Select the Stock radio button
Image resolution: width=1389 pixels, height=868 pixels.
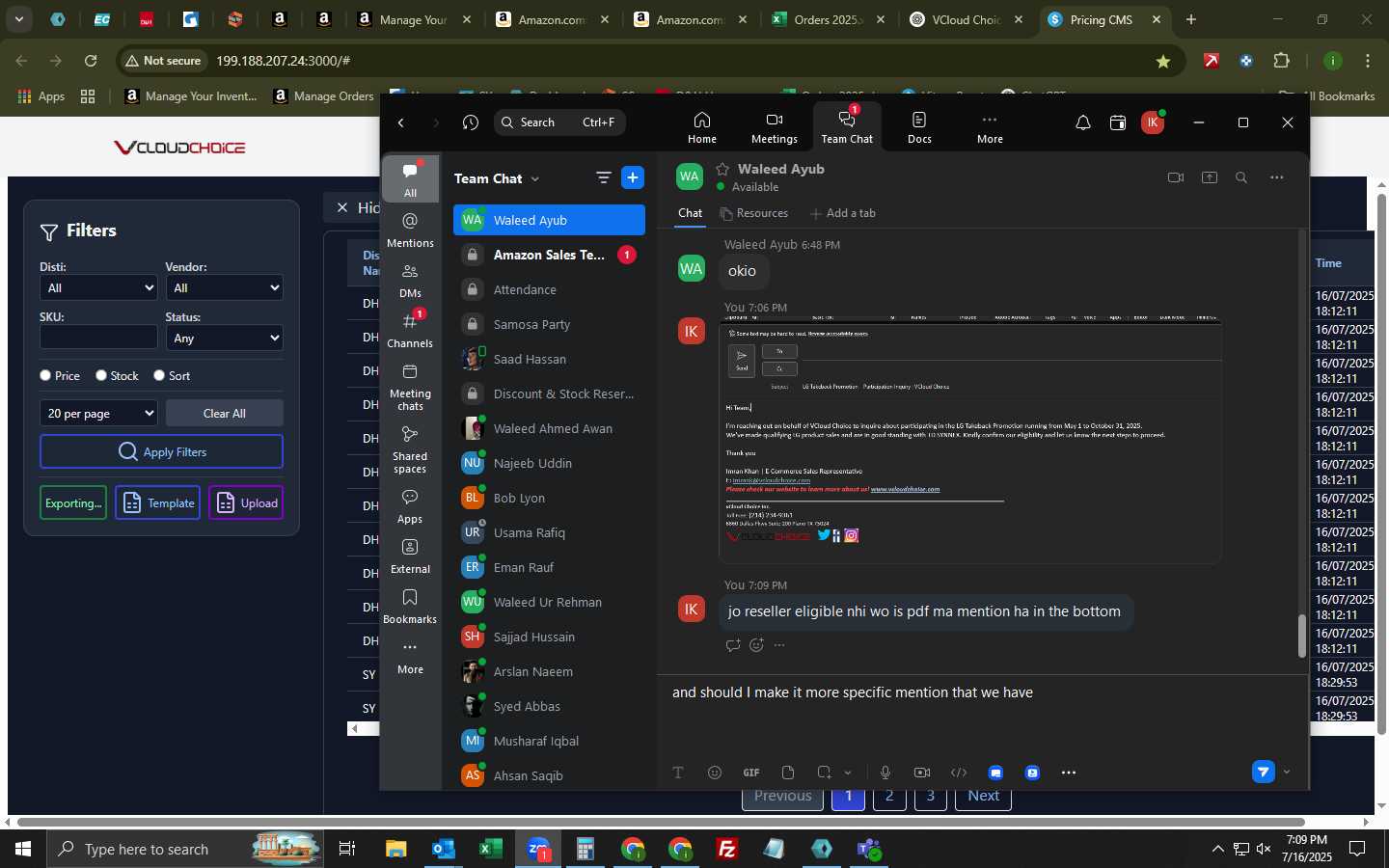[101, 375]
